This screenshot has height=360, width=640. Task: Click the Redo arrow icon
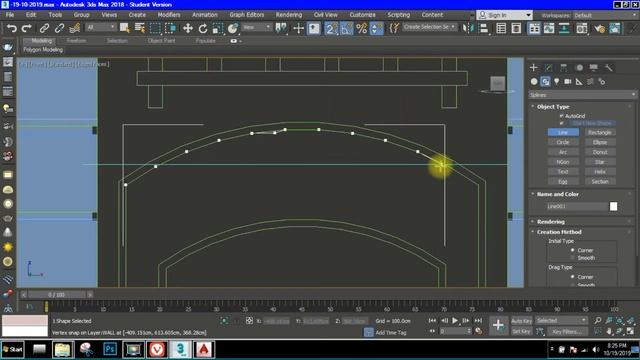[x=27, y=28]
